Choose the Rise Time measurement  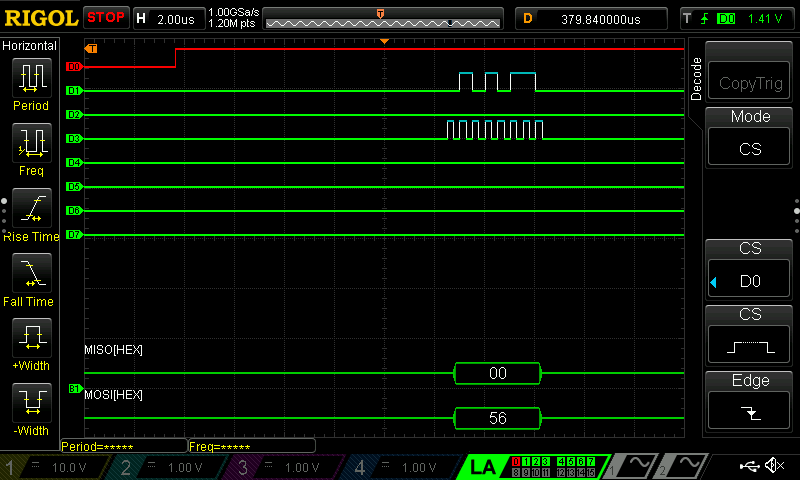tap(31, 214)
